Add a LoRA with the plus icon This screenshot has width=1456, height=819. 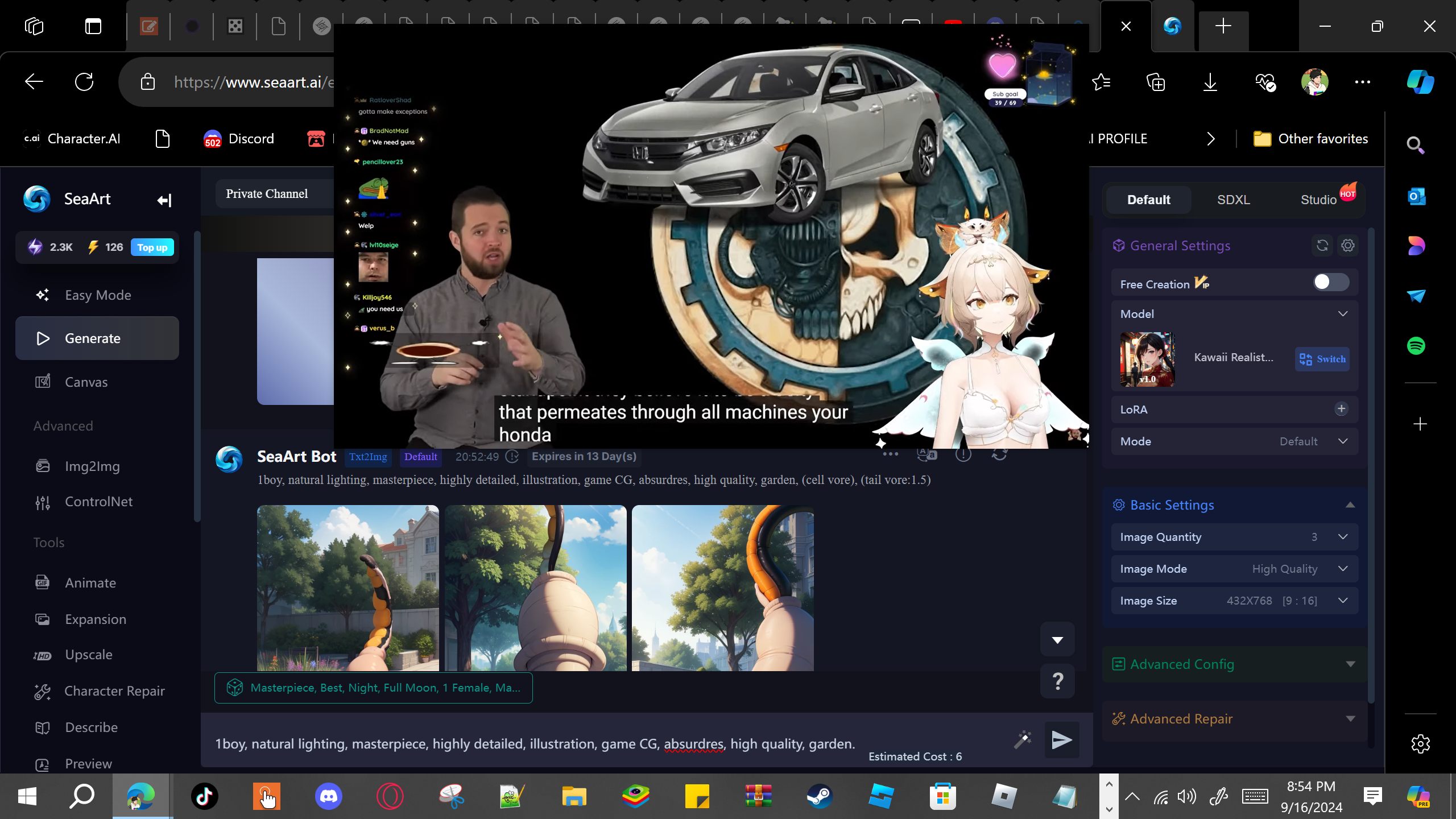pos(1341,409)
